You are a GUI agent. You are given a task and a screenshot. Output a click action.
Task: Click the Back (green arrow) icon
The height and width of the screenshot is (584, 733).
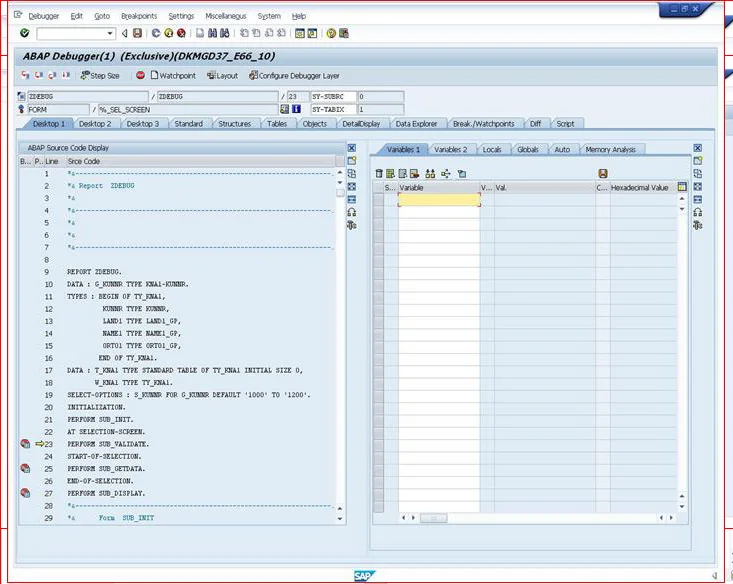(156, 33)
